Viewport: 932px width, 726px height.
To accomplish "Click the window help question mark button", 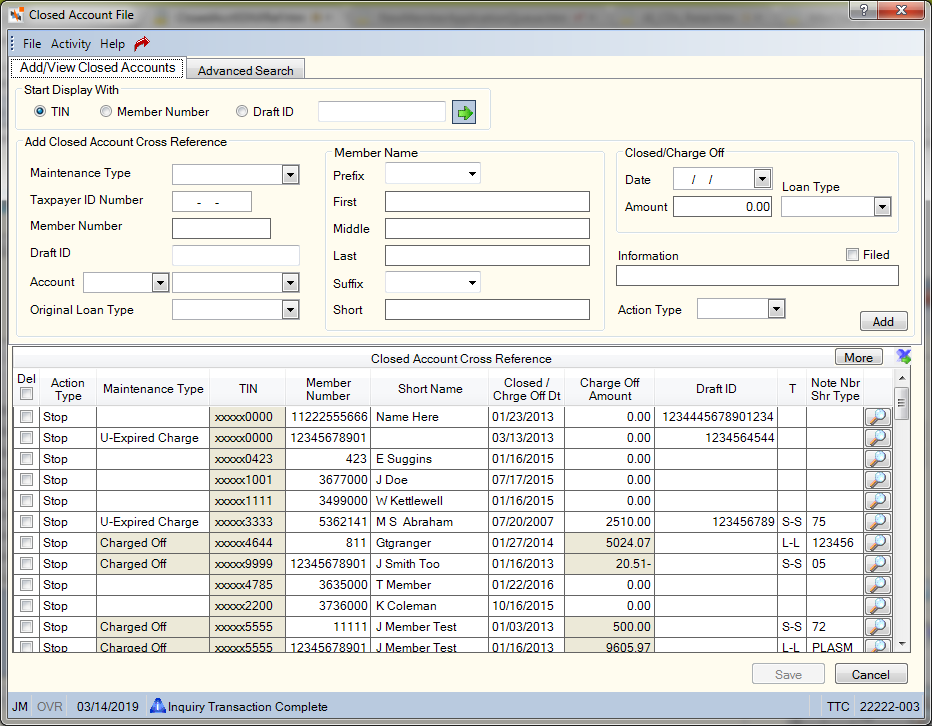I will coord(864,10).
